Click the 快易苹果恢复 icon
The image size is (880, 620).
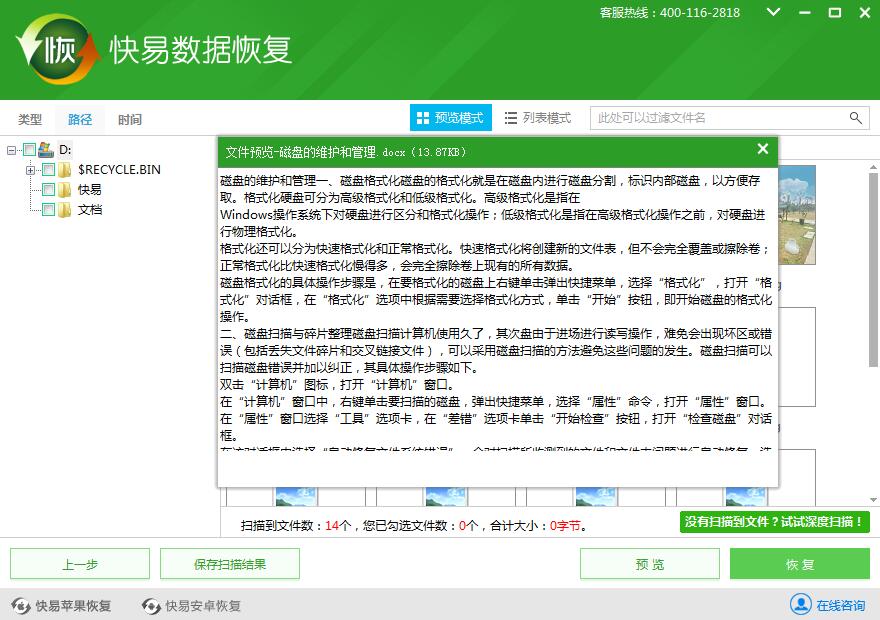[x=21, y=606]
